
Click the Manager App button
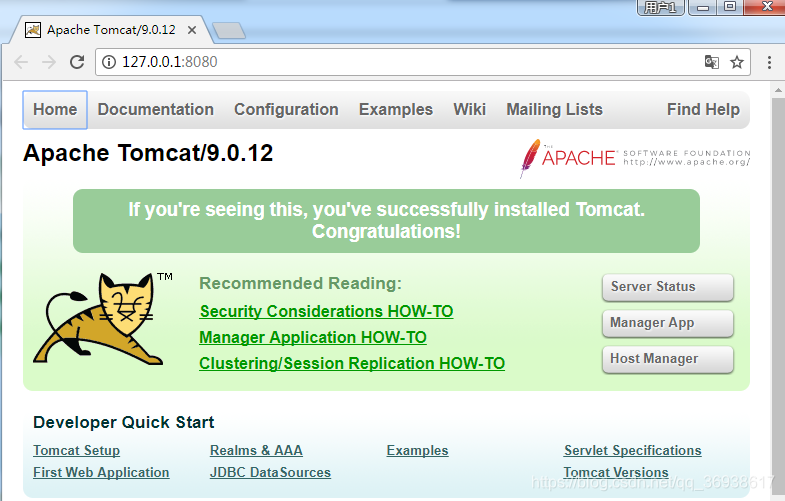pyautogui.click(x=668, y=323)
